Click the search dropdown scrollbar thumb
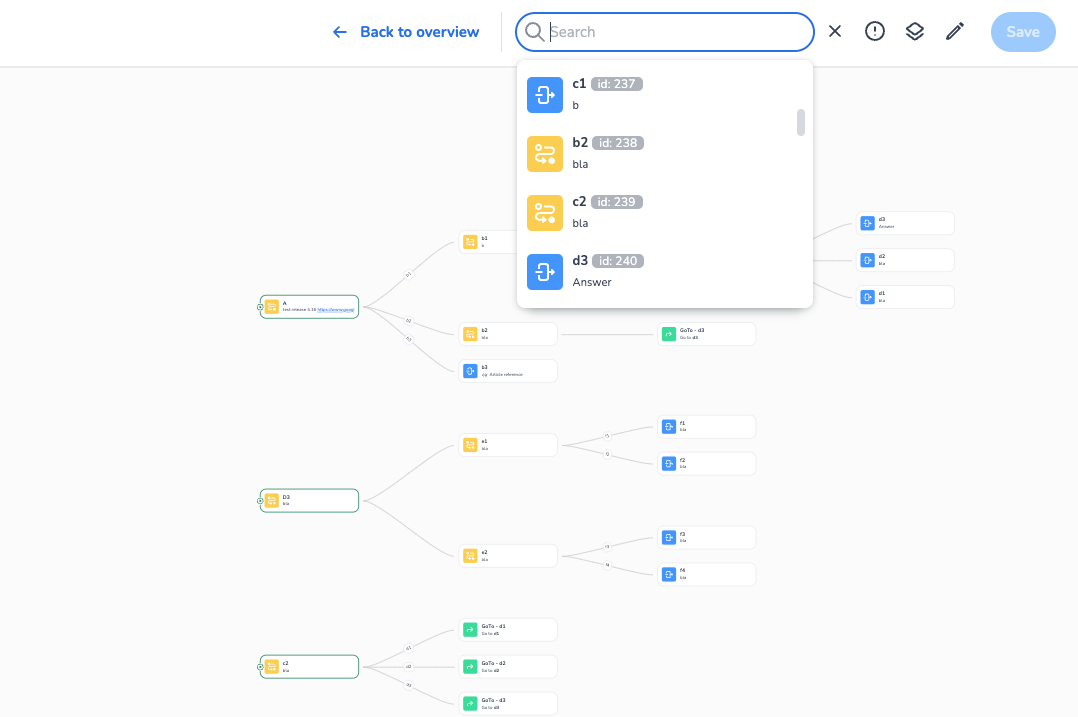The image size is (1078, 717). click(801, 122)
